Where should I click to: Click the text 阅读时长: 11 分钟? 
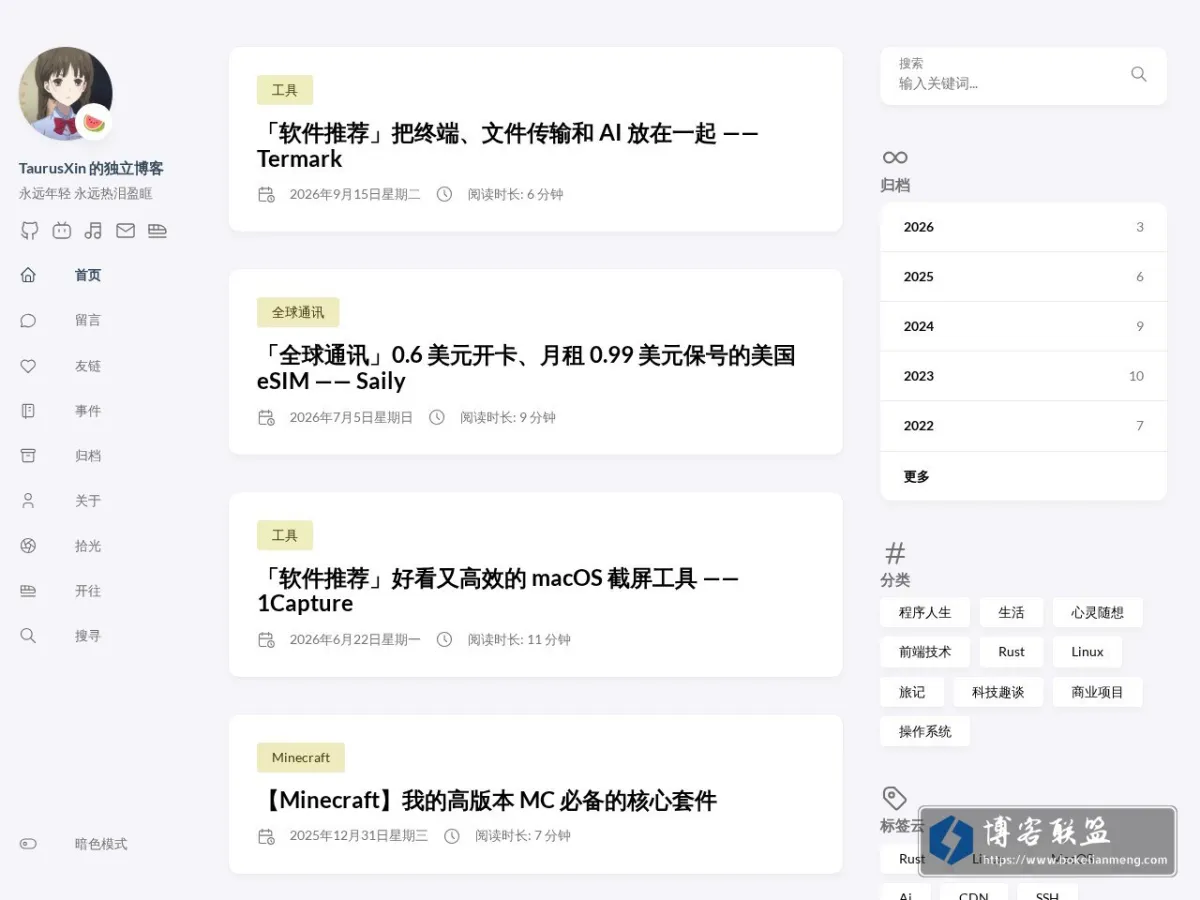coord(519,640)
